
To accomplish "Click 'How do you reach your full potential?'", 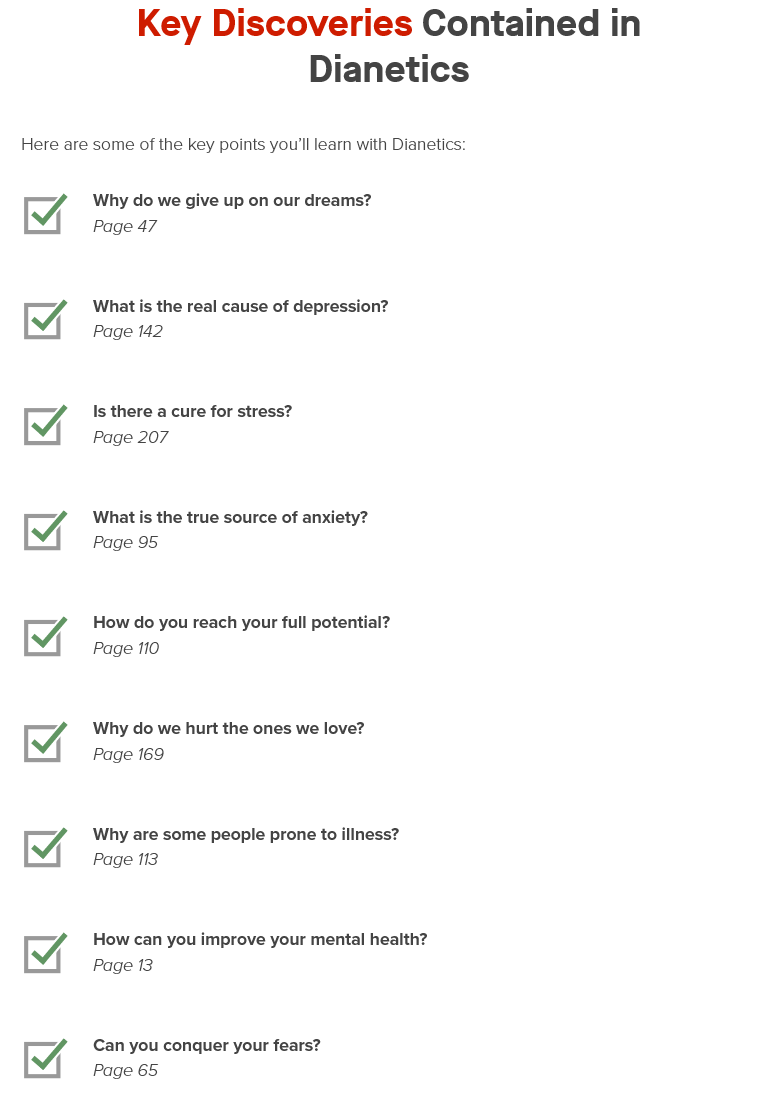I will [241, 623].
